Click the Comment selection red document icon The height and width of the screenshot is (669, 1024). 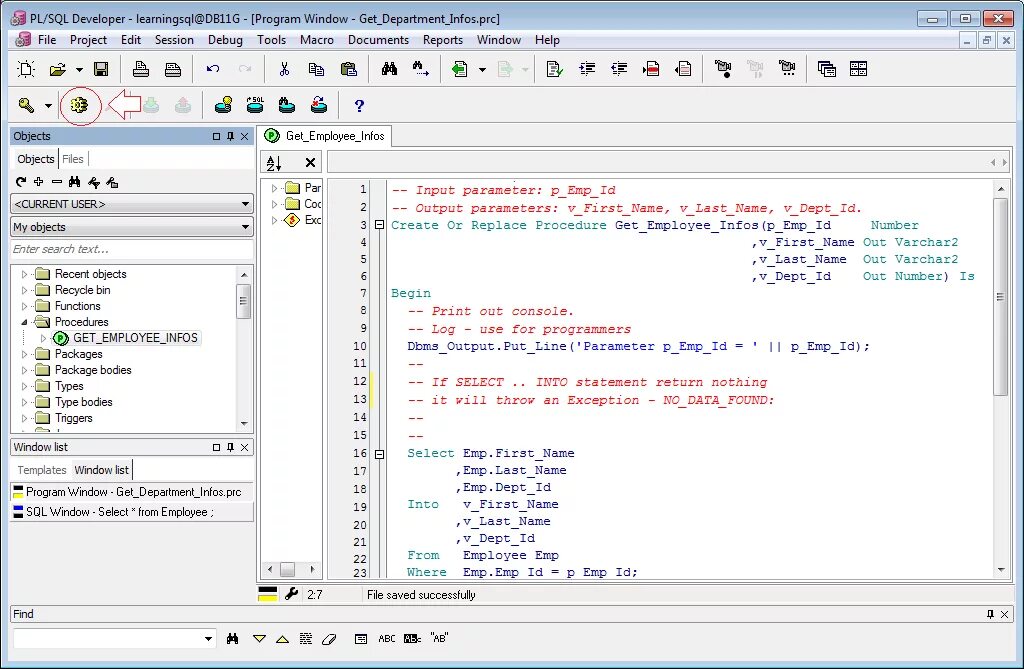click(x=650, y=69)
